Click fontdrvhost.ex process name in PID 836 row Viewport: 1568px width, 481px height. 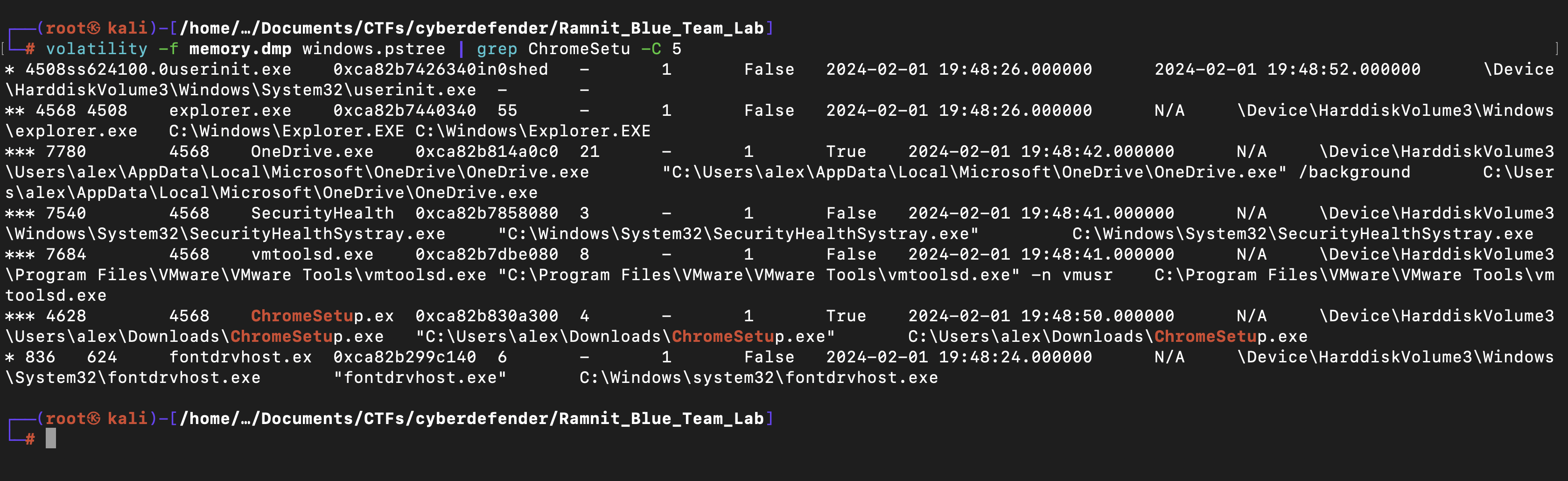point(240,357)
